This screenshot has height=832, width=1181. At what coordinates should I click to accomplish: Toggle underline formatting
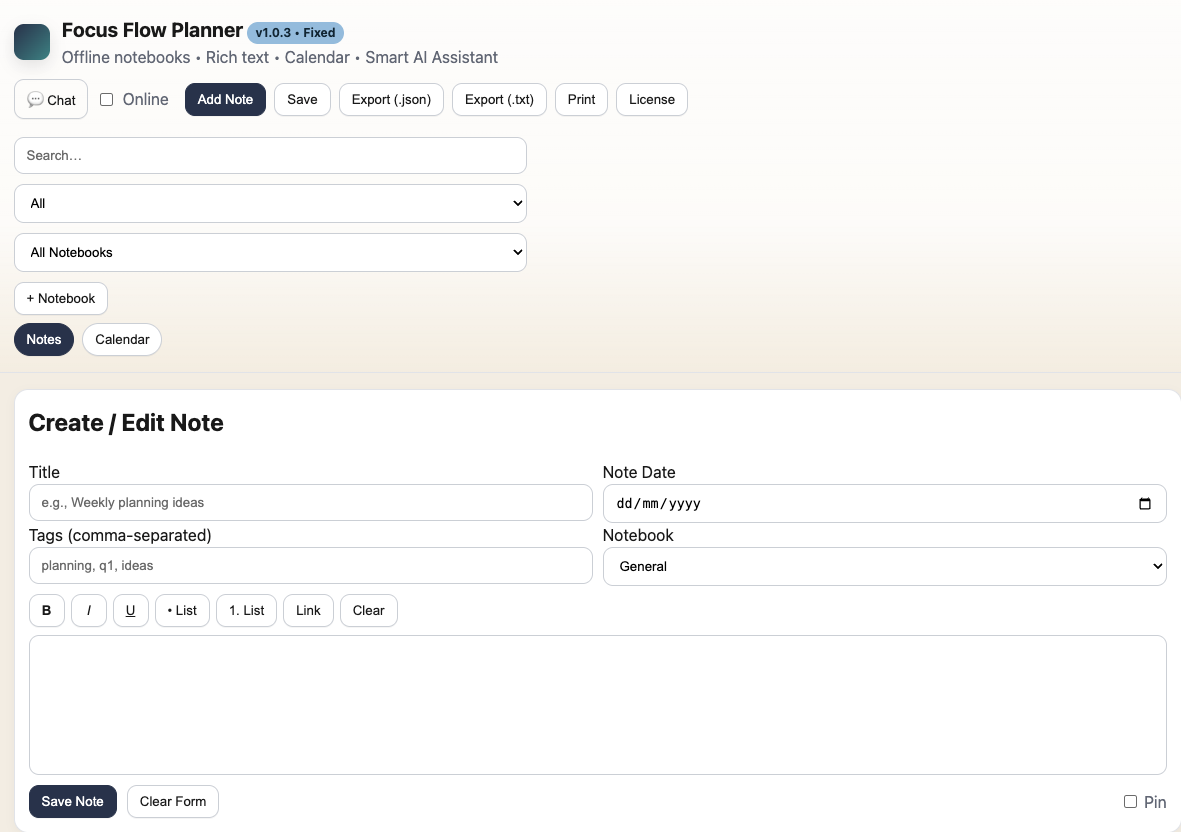coord(130,610)
